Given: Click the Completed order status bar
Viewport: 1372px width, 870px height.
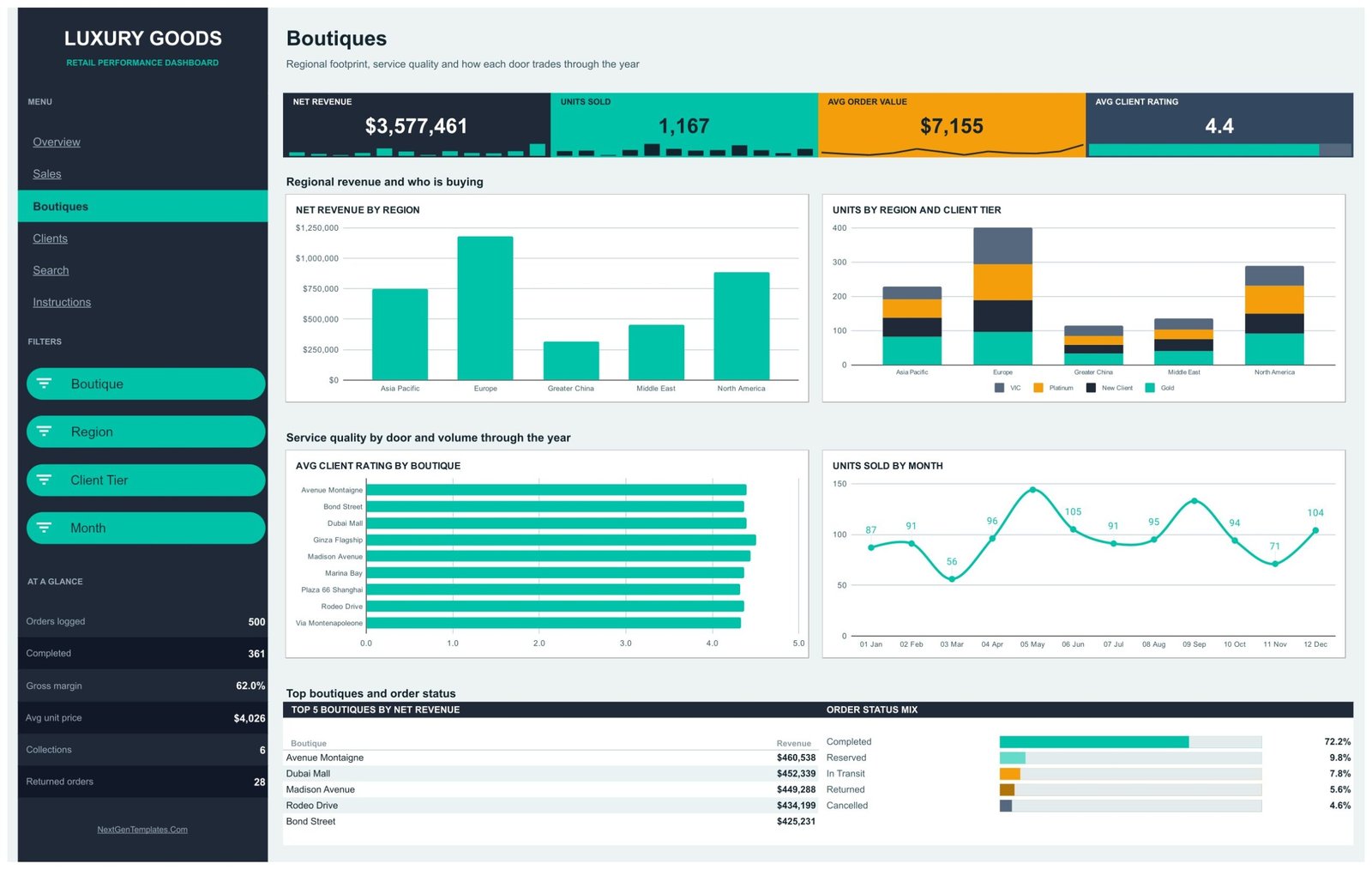Looking at the screenshot, I should pyautogui.click(x=1093, y=741).
